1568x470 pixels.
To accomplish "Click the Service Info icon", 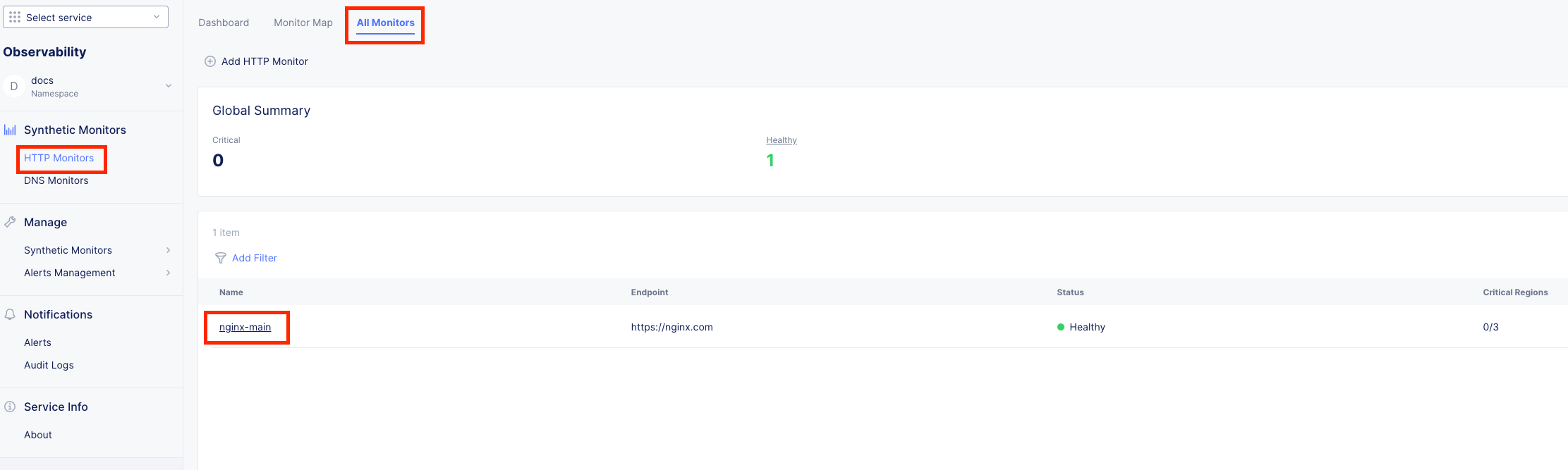I will [x=10, y=407].
